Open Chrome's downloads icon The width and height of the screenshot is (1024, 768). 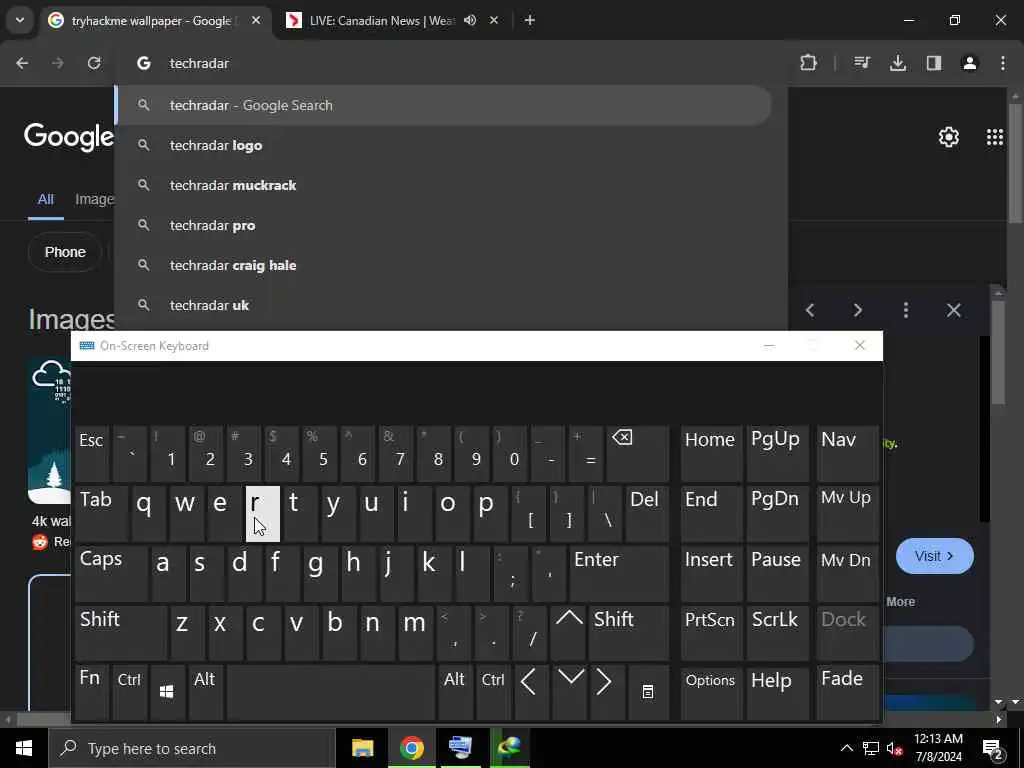click(x=898, y=63)
